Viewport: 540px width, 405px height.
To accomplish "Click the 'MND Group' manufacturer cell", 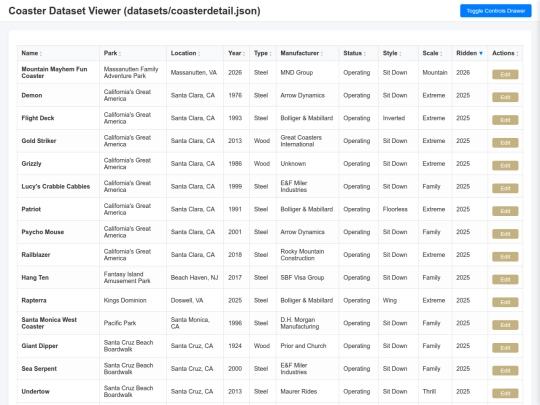I will tap(308, 72).
